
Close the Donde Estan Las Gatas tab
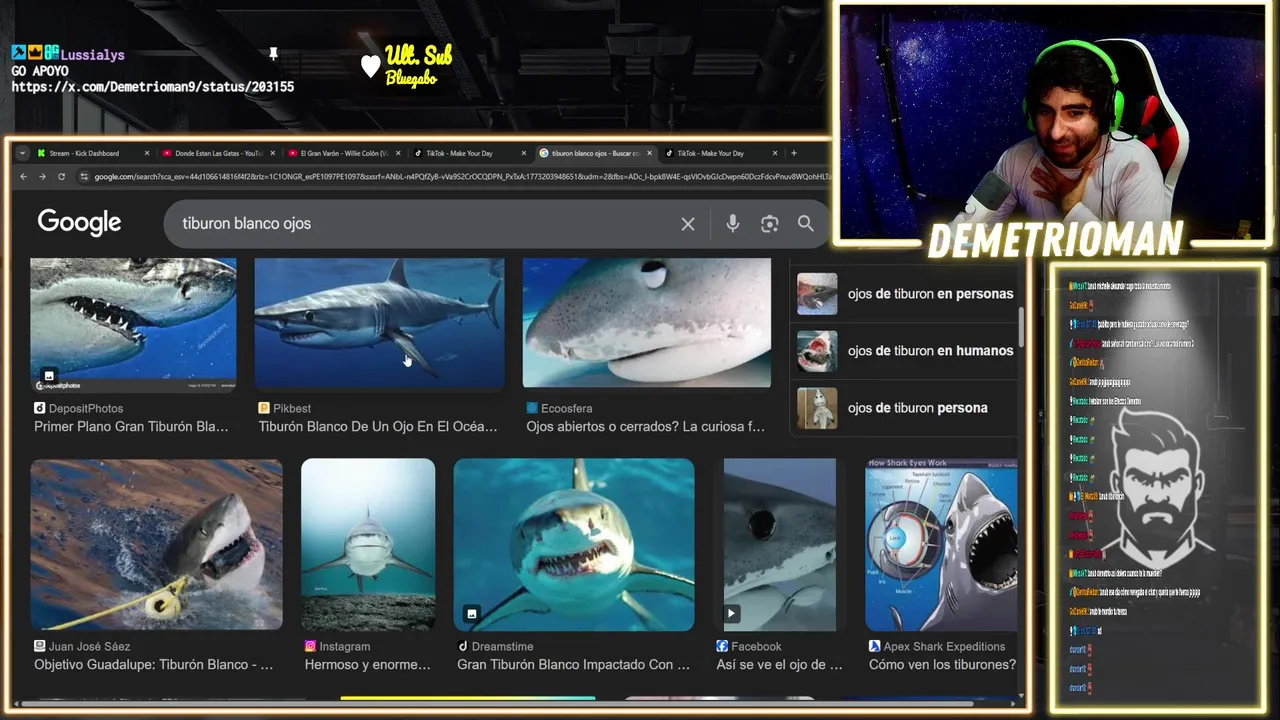pyautogui.click(x=272, y=153)
